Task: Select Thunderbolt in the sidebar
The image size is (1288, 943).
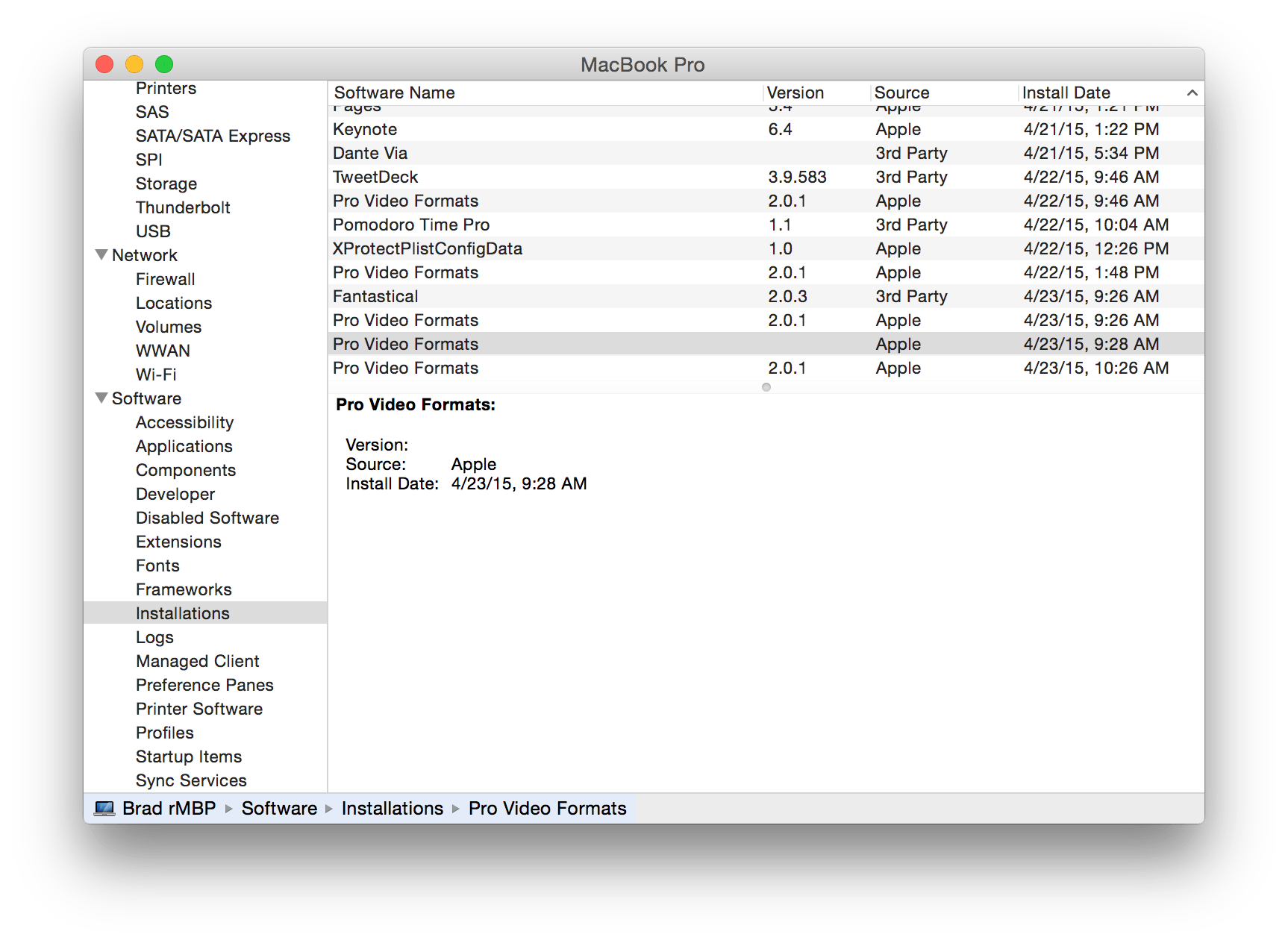Action: (x=183, y=207)
